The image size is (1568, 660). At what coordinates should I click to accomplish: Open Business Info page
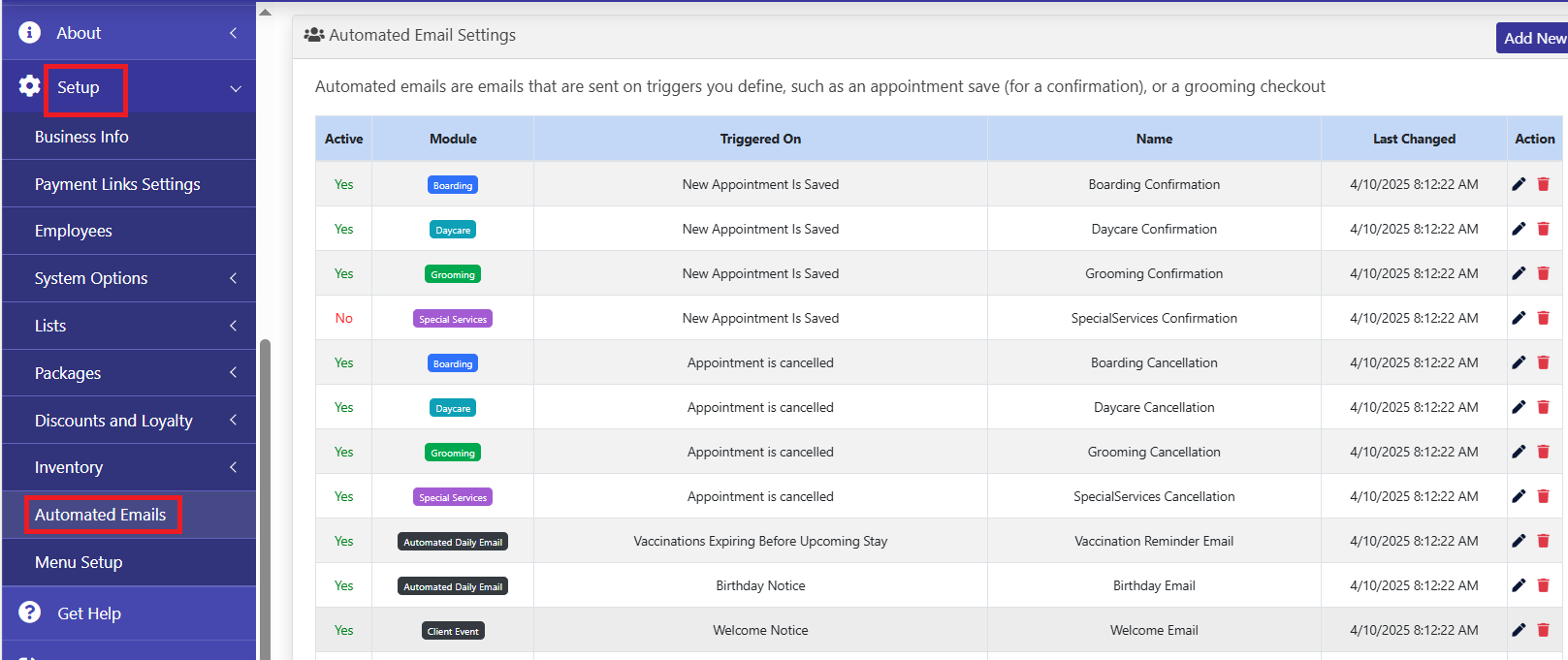81,137
